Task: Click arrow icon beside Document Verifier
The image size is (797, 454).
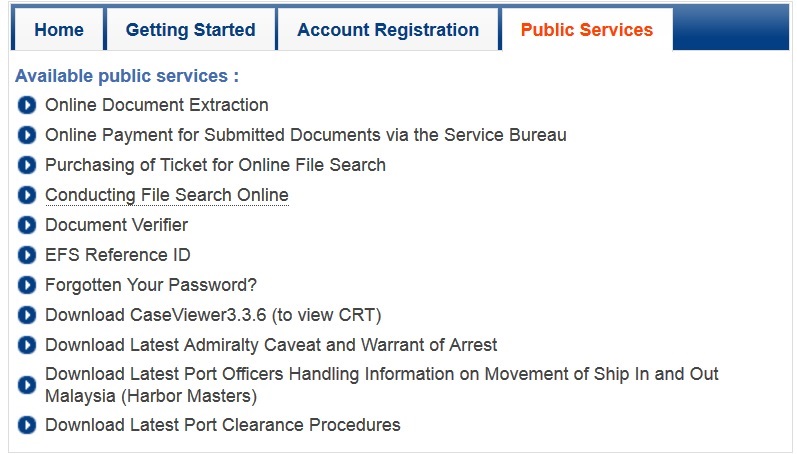Action: click(x=27, y=225)
